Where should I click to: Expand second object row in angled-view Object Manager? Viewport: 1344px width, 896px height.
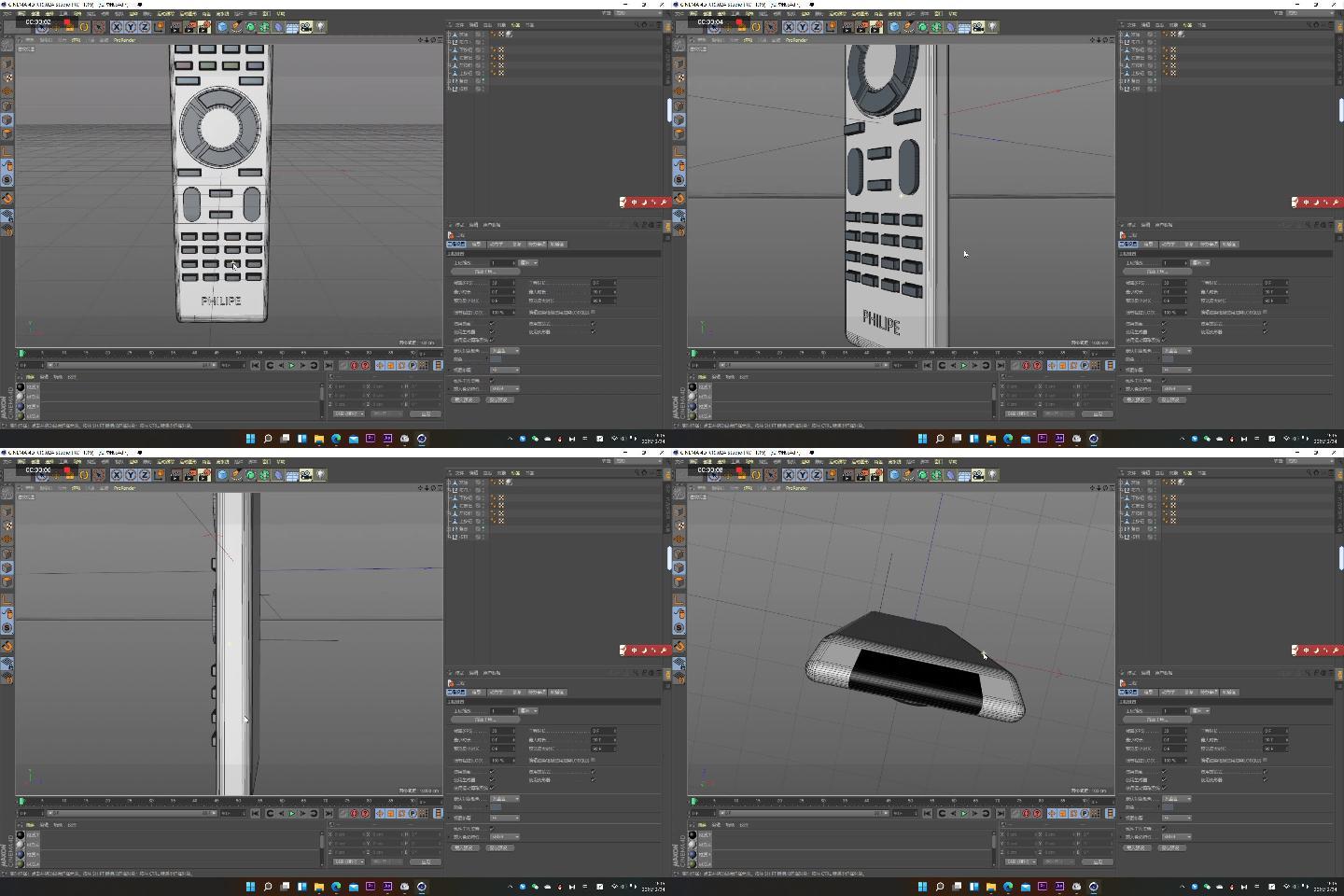[1121, 42]
